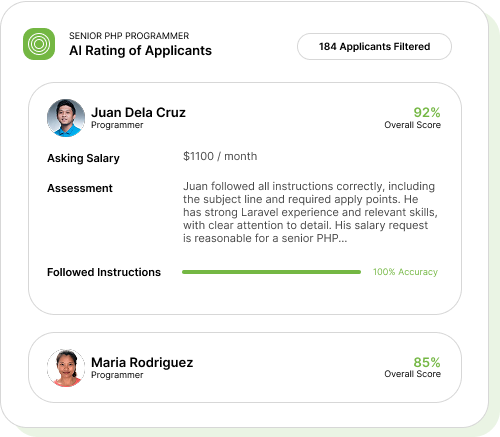Screen dimensions: 500x437
Task: Open Maria Rodriguez's profile photo
Action: (66, 368)
